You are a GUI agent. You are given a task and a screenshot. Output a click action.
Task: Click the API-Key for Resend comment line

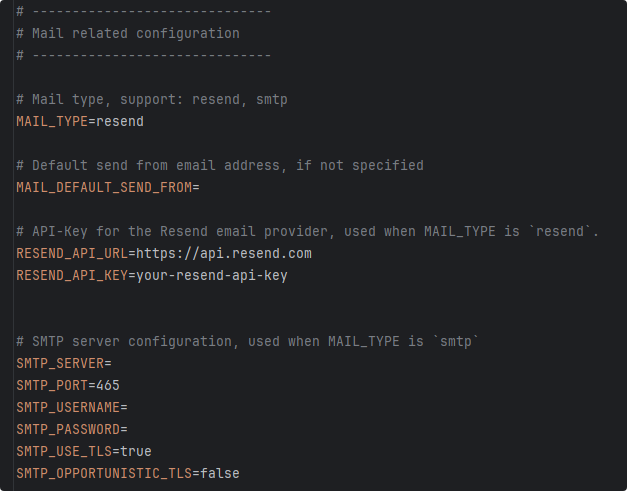tap(308, 232)
